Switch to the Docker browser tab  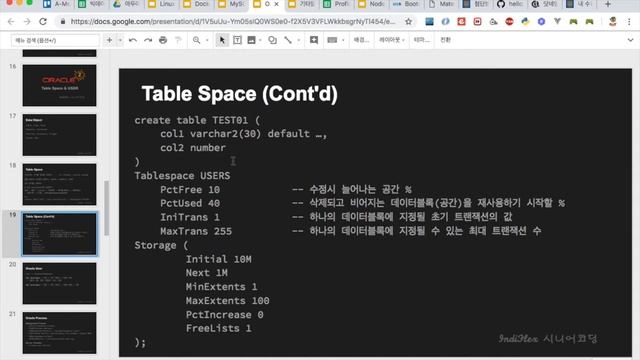tap(197, 4)
